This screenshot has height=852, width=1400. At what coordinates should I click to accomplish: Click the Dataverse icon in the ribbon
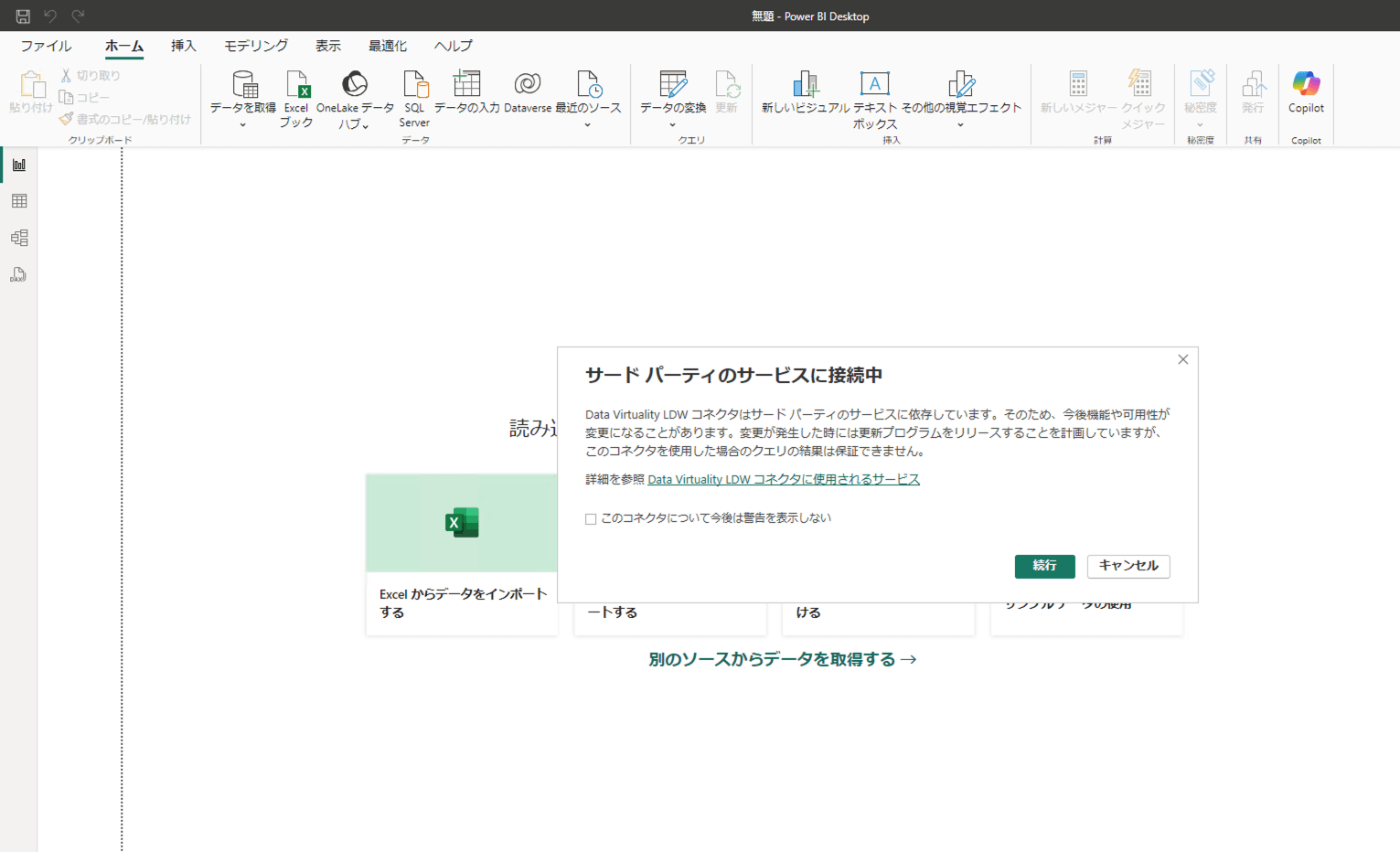coord(528,86)
